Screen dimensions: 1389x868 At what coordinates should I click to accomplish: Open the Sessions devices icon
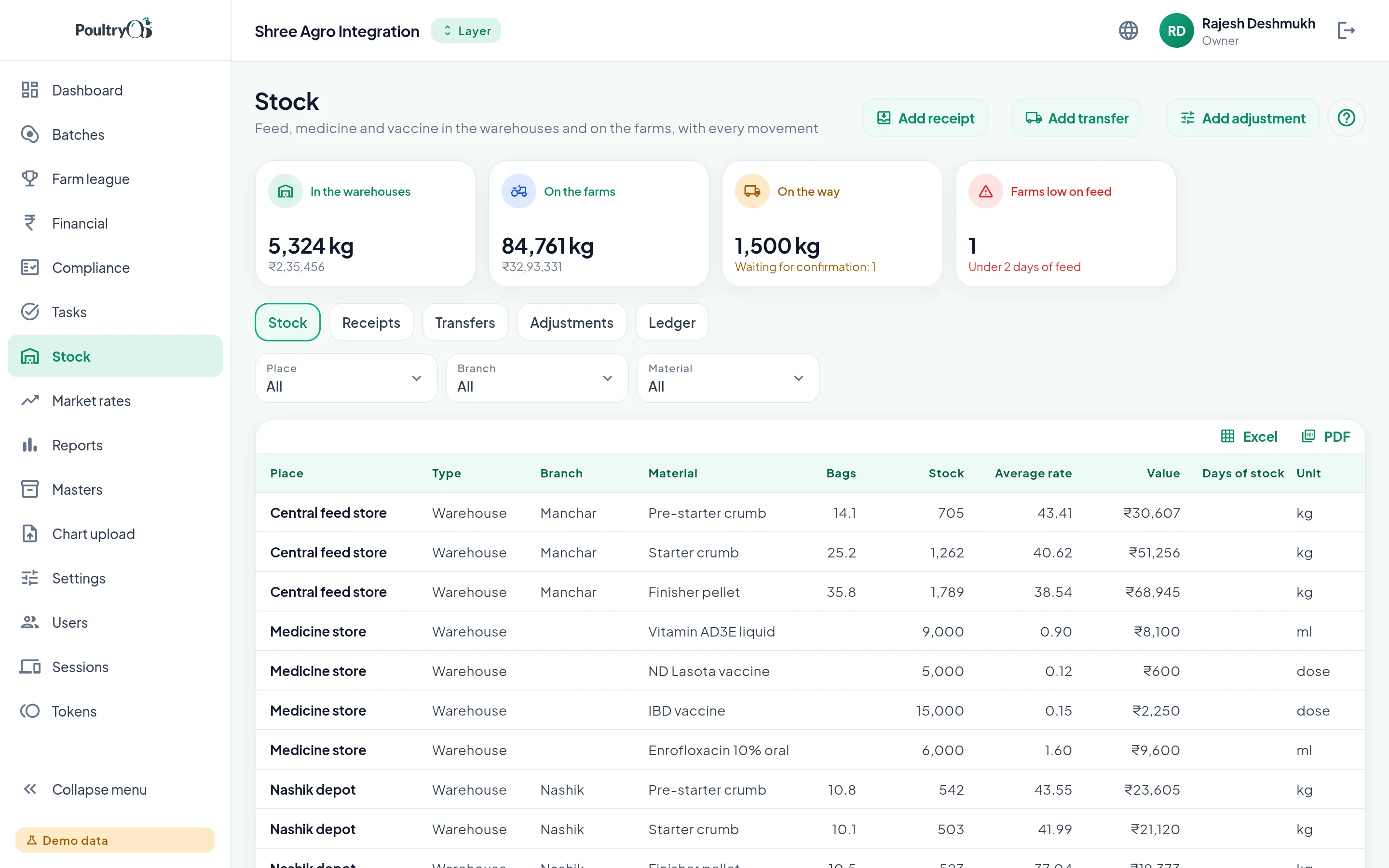(x=29, y=666)
